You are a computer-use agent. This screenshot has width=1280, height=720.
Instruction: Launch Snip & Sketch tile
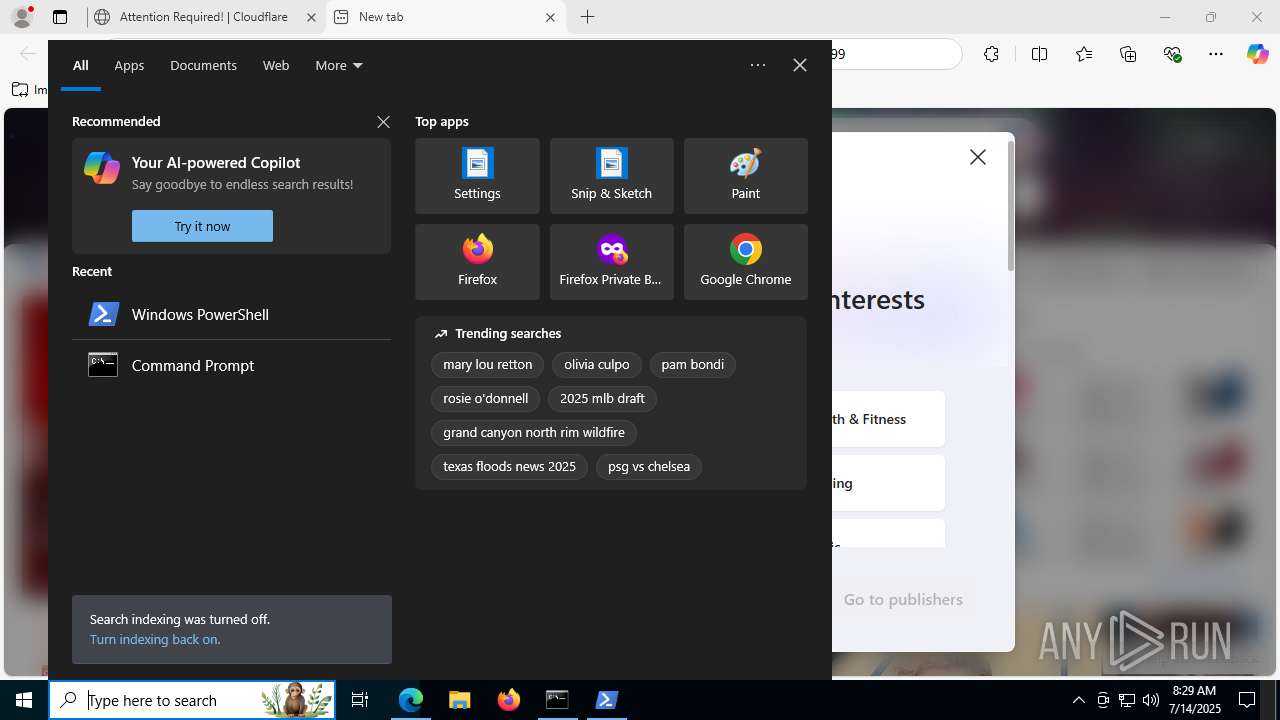pyautogui.click(x=611, y=176)
